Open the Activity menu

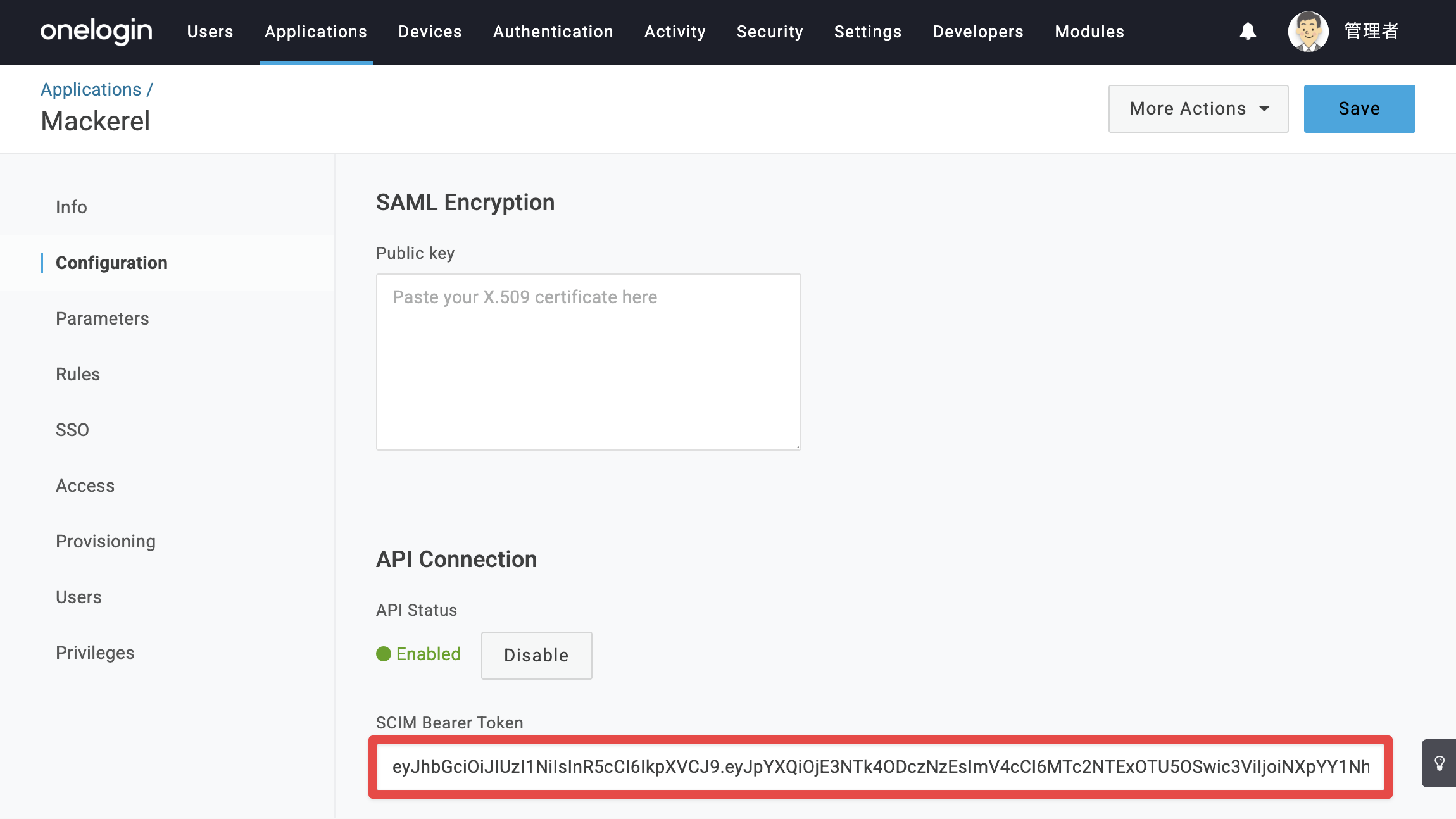675,32
